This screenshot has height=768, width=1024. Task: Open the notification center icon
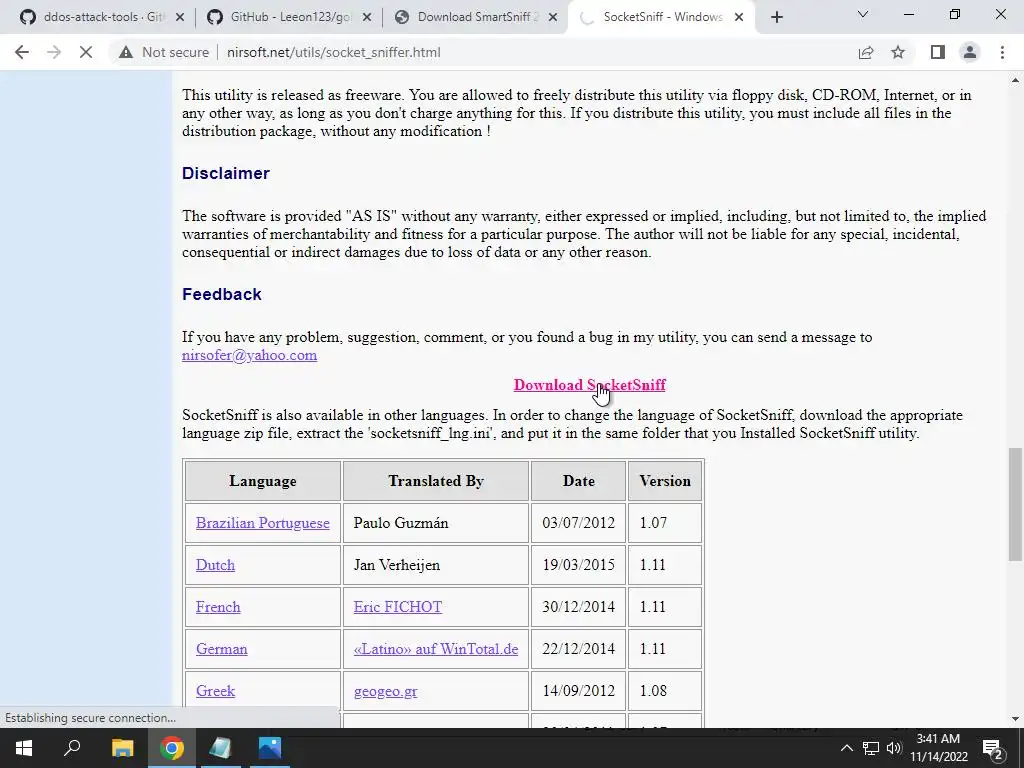click(x=993, y=748)
